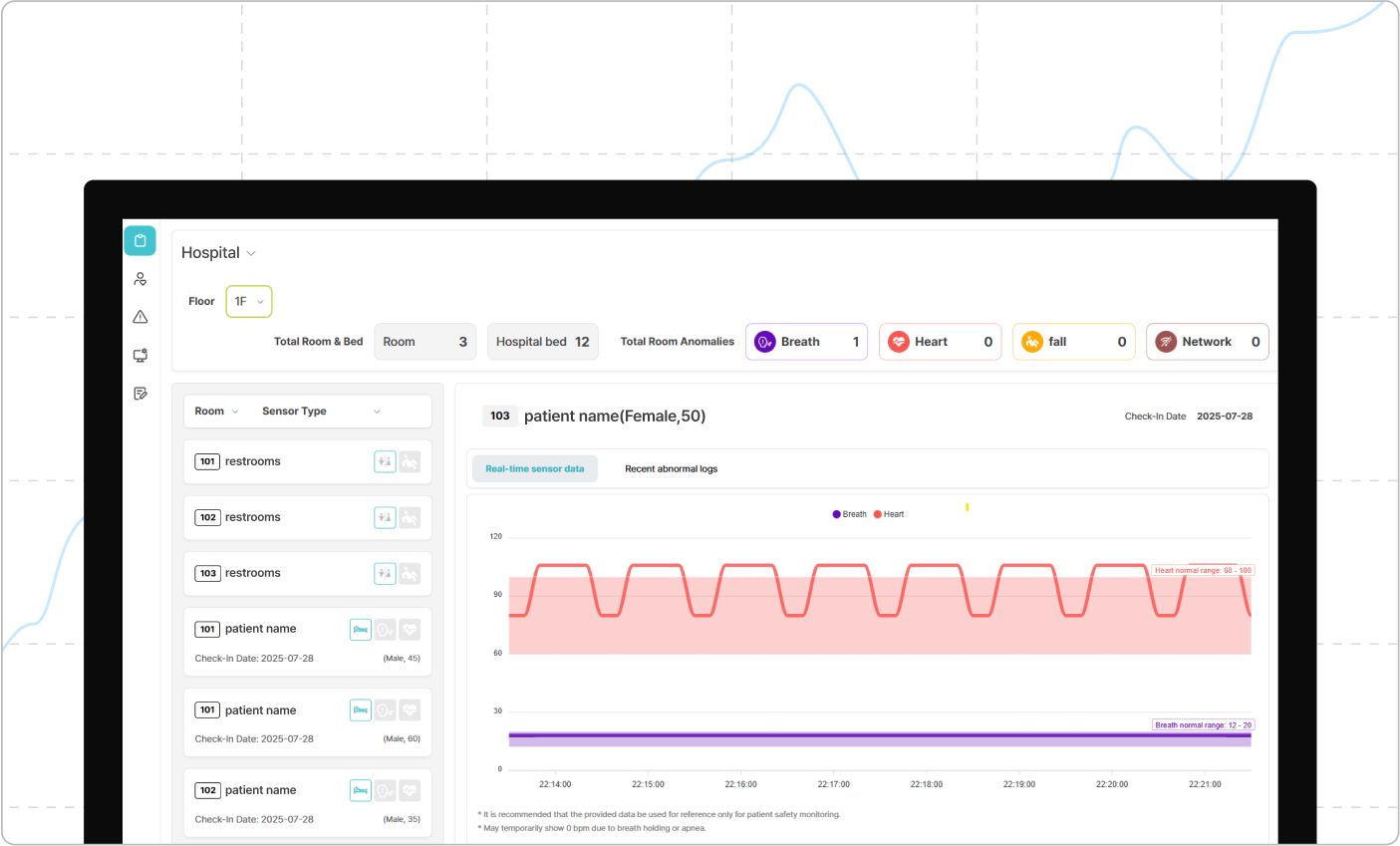Viewport: 1400px width, 846px height.
Task: Open the logs edit icon in sidebar
Action: 140,392
